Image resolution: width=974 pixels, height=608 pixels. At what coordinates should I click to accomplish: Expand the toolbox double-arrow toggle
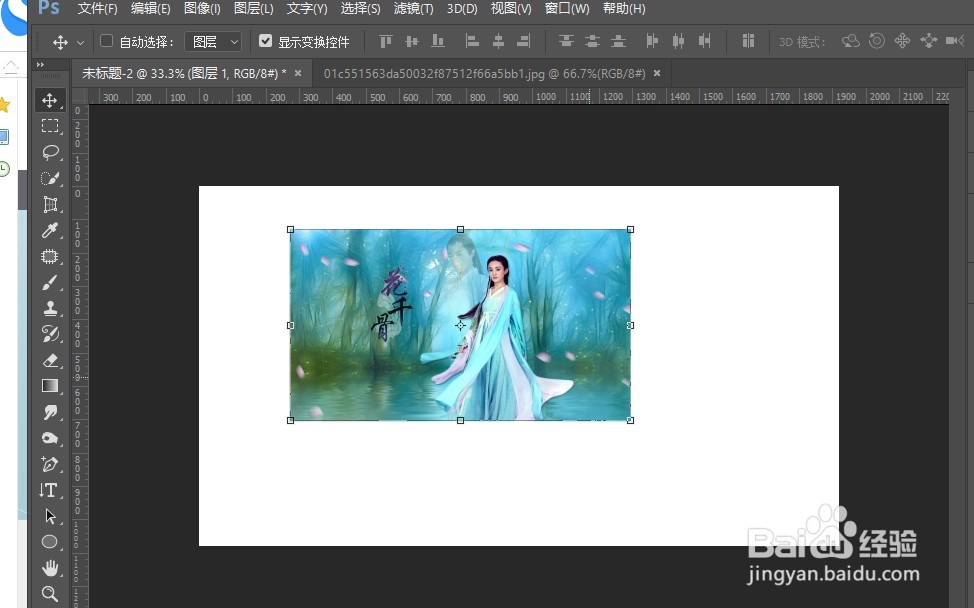coord(40,65)
